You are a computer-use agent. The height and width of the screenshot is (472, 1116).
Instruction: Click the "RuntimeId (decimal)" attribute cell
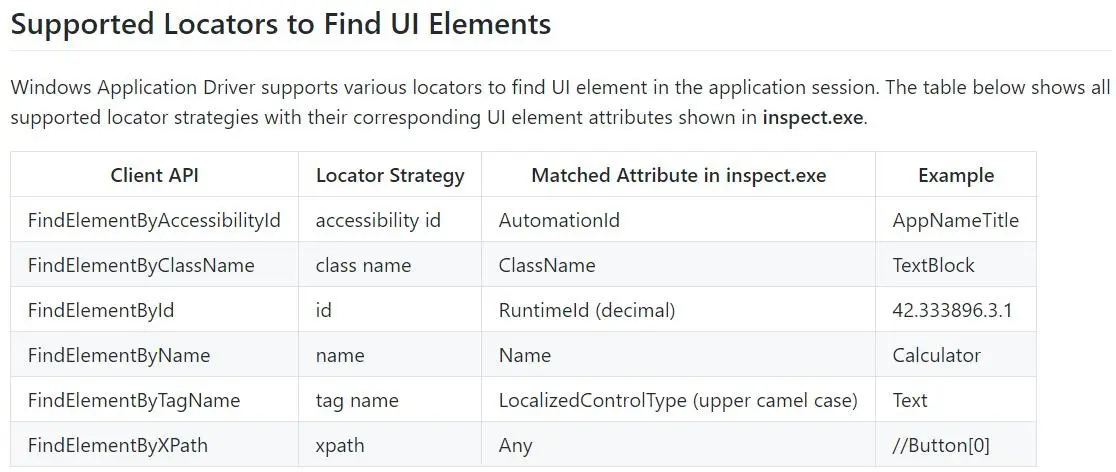587,310
